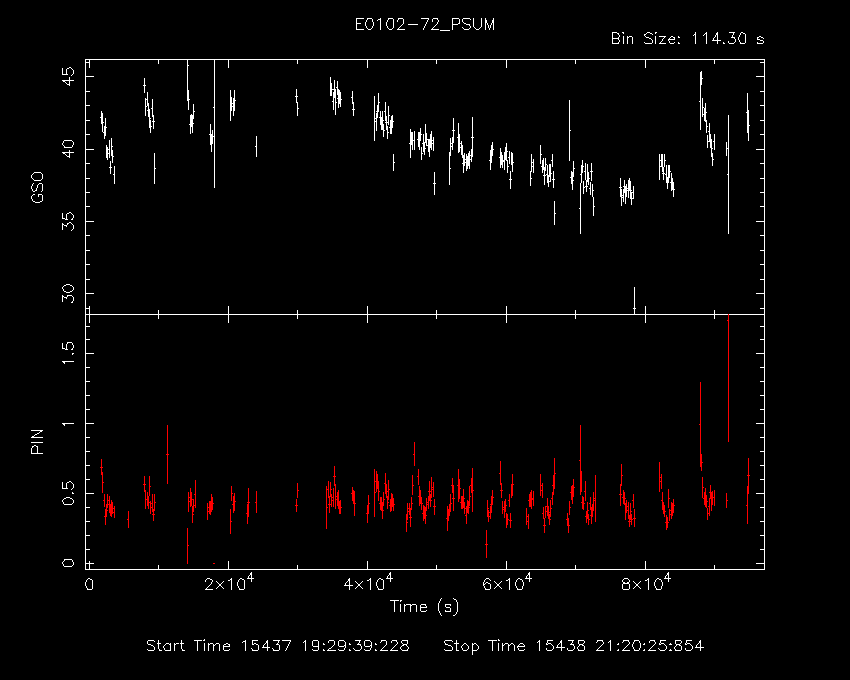Click the 4×10^4 time tick label
Screen dimensions: 850x680
(x=368, y=583)
